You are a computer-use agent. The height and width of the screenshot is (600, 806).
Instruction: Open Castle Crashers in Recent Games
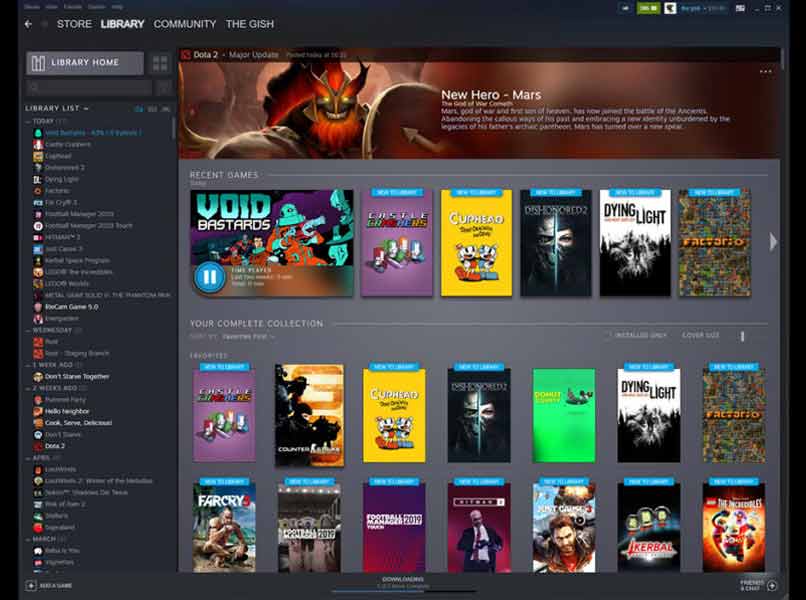coord(396,243)
